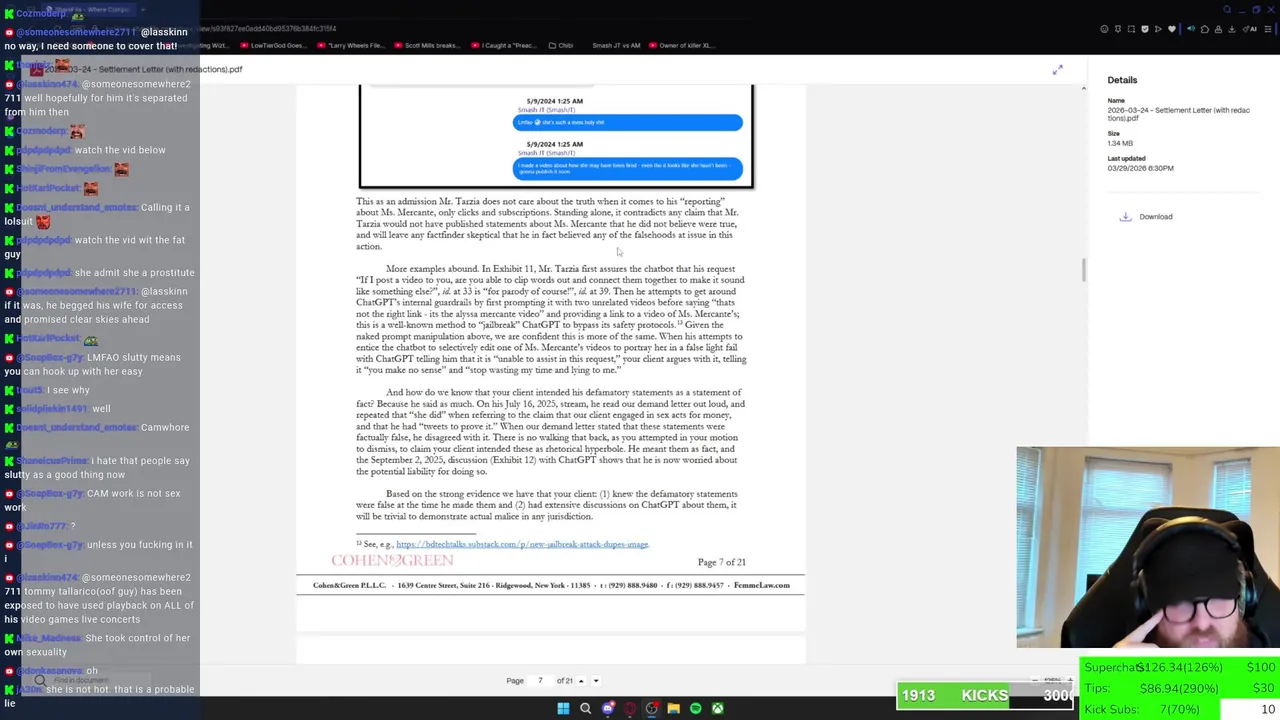Click the triangular send icon in browser toolbar
The height and width of the screenshot is (720, 1280).
point(1158,29)
